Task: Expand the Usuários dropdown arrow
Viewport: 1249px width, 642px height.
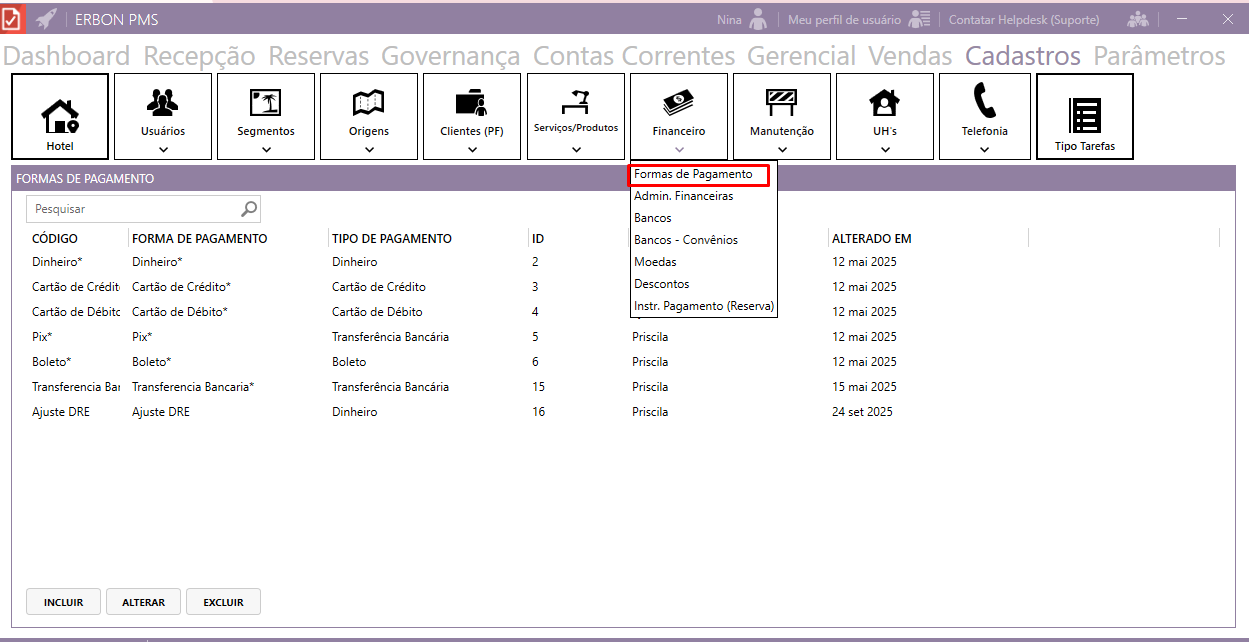Action: point(163,150)
